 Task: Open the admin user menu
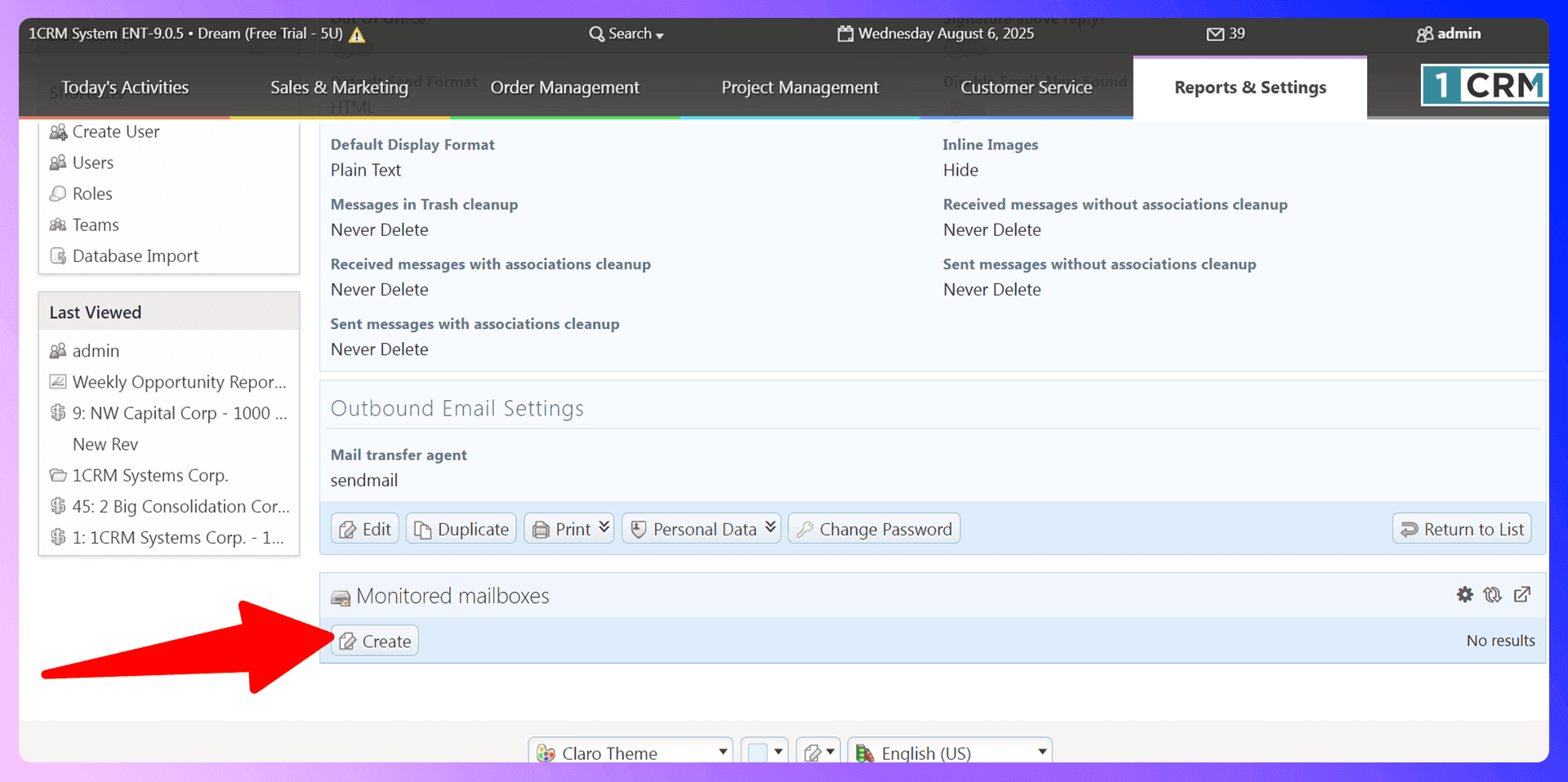(x=1448, y=33)
